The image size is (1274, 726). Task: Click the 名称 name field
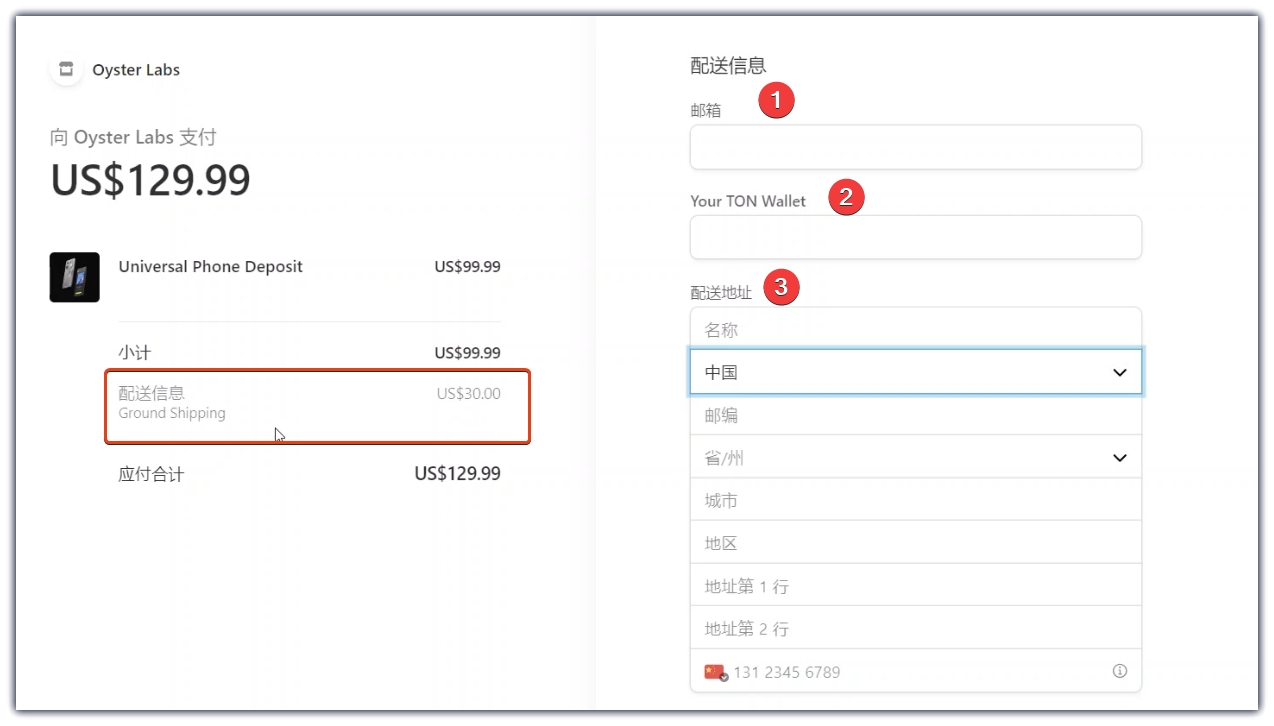[915, 329]
